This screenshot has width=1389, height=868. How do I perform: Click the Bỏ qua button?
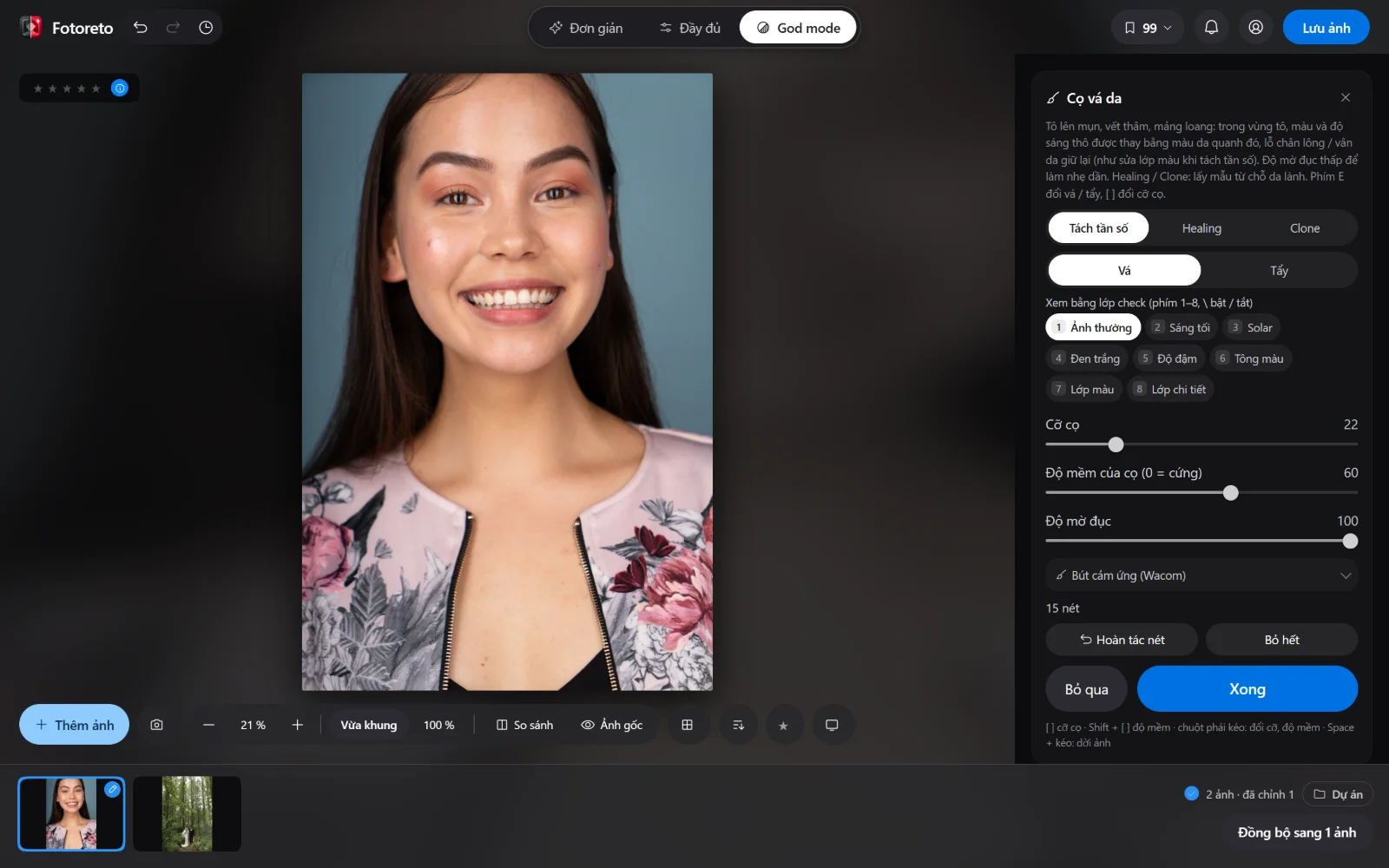click(x=1086, y=689)
